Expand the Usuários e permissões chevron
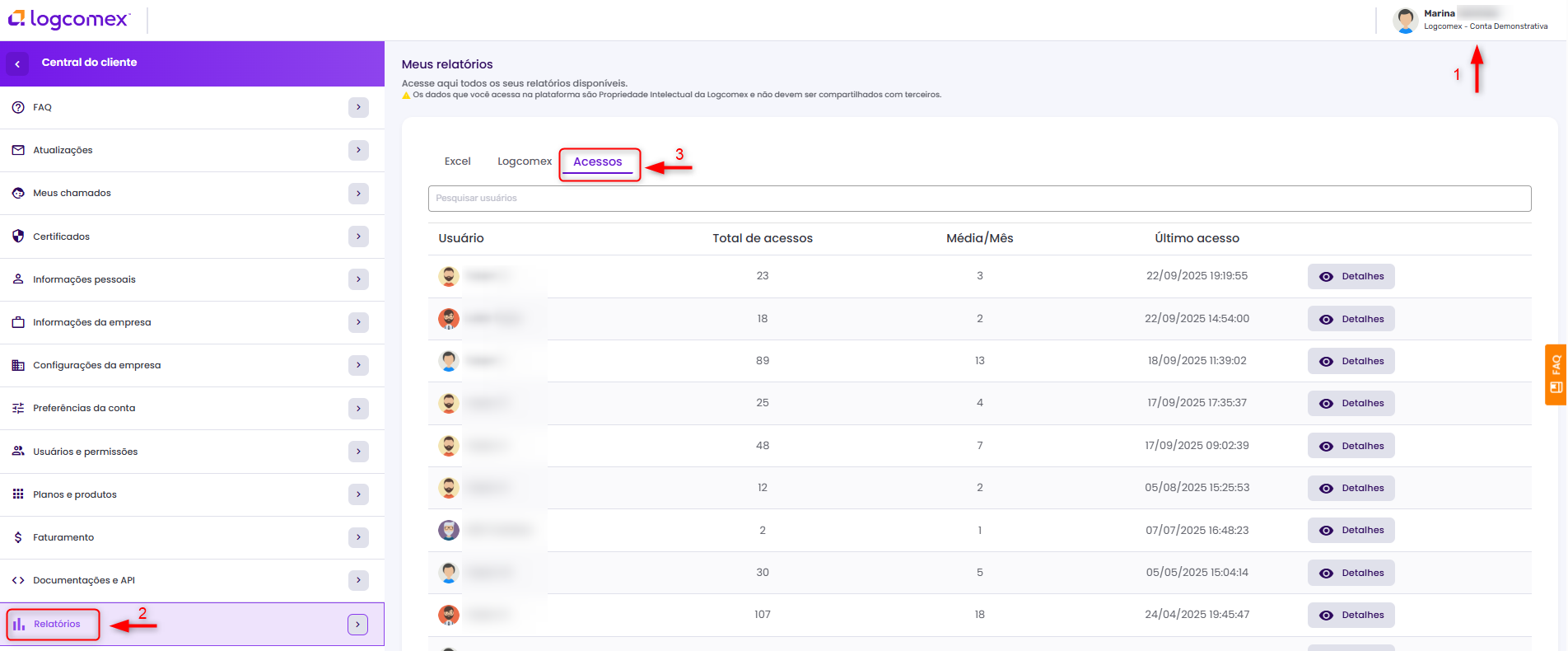 pyautogui.click(x=358, y=452)
